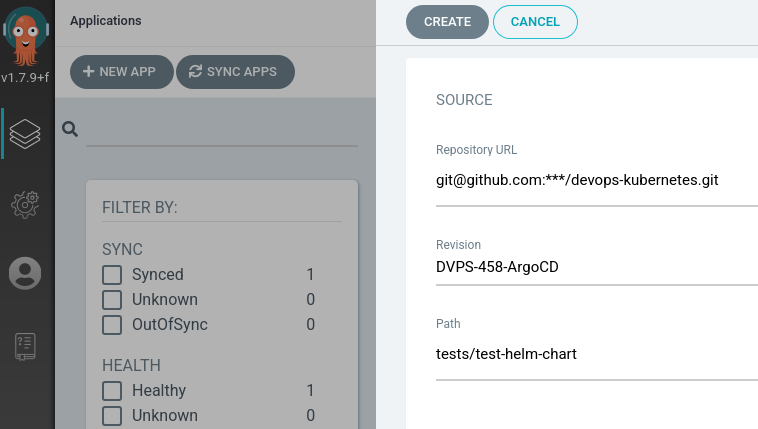Click the CANCEL button
758x429 pixels.
[x=535, y=22]
